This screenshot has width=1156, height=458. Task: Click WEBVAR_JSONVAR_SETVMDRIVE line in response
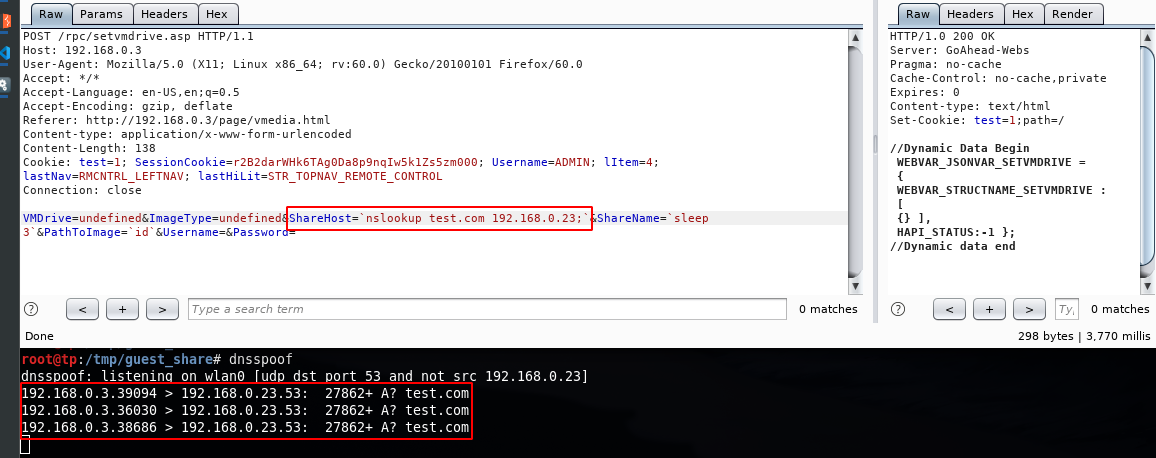pyautogui.click(x=991, y=162)
